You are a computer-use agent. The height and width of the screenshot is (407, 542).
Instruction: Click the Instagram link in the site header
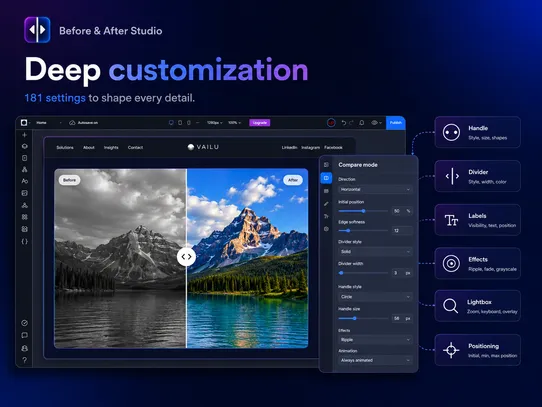point(310,148)
